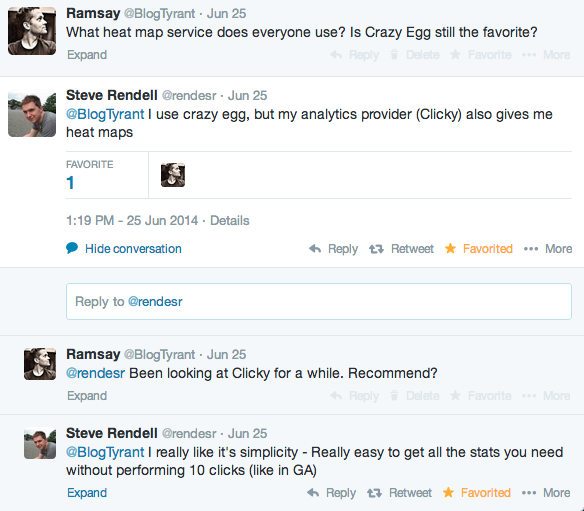The image size is (584, 511).
Task: Click the Hide conversation link
Action: (133, 248)
